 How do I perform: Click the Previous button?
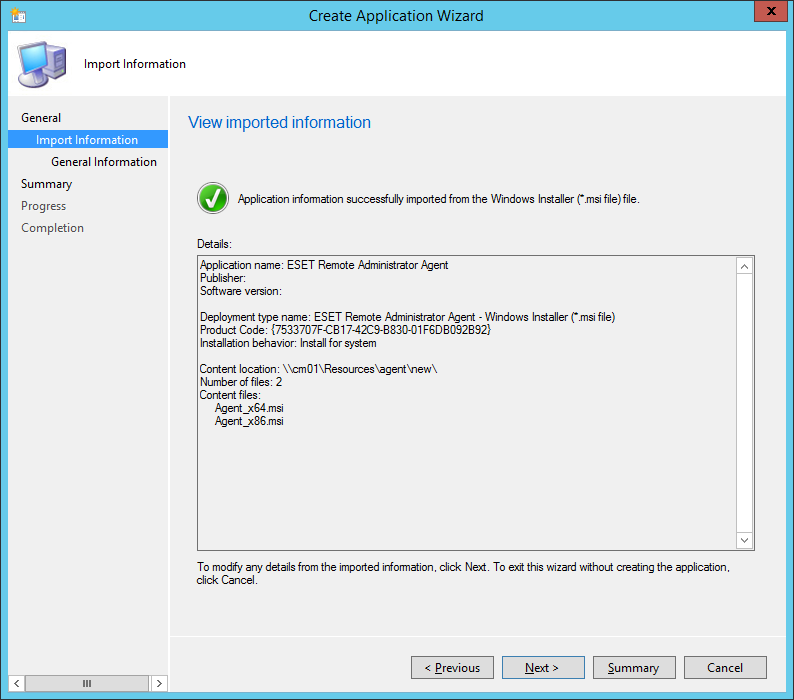click(452, 668)
